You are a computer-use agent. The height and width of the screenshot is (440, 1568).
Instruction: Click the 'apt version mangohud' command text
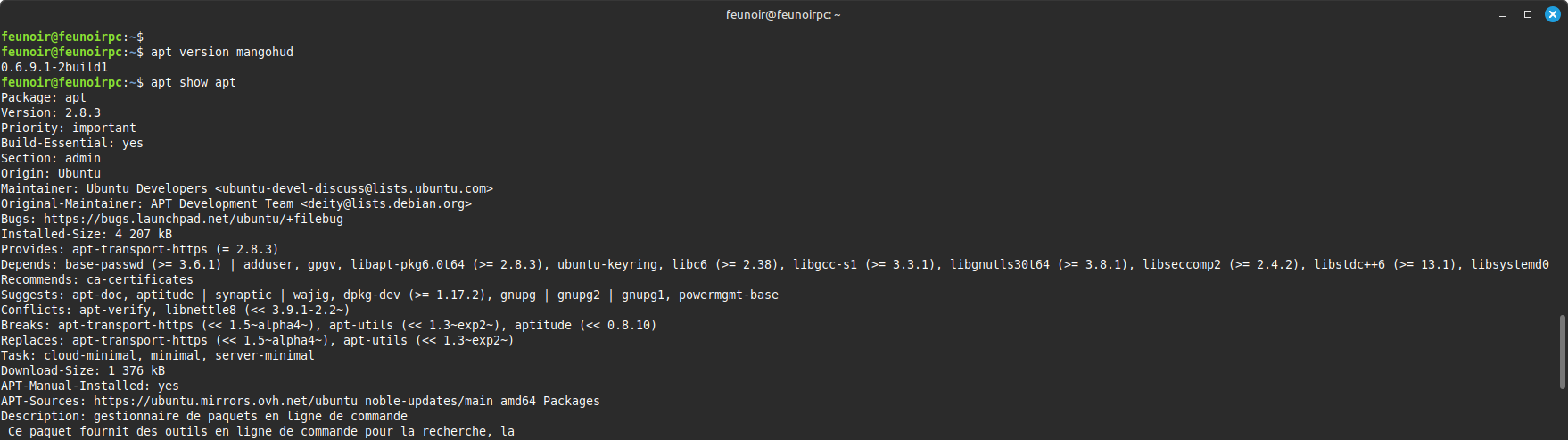click(x=222, y=52)
